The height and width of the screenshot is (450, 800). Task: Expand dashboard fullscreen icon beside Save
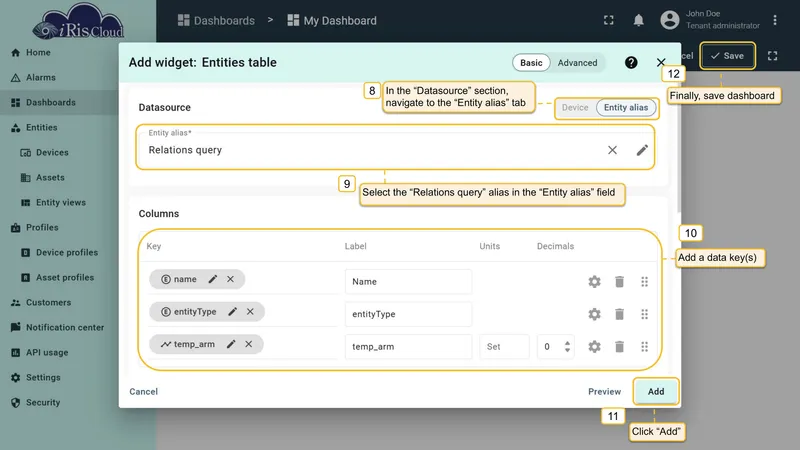[772, 56]
